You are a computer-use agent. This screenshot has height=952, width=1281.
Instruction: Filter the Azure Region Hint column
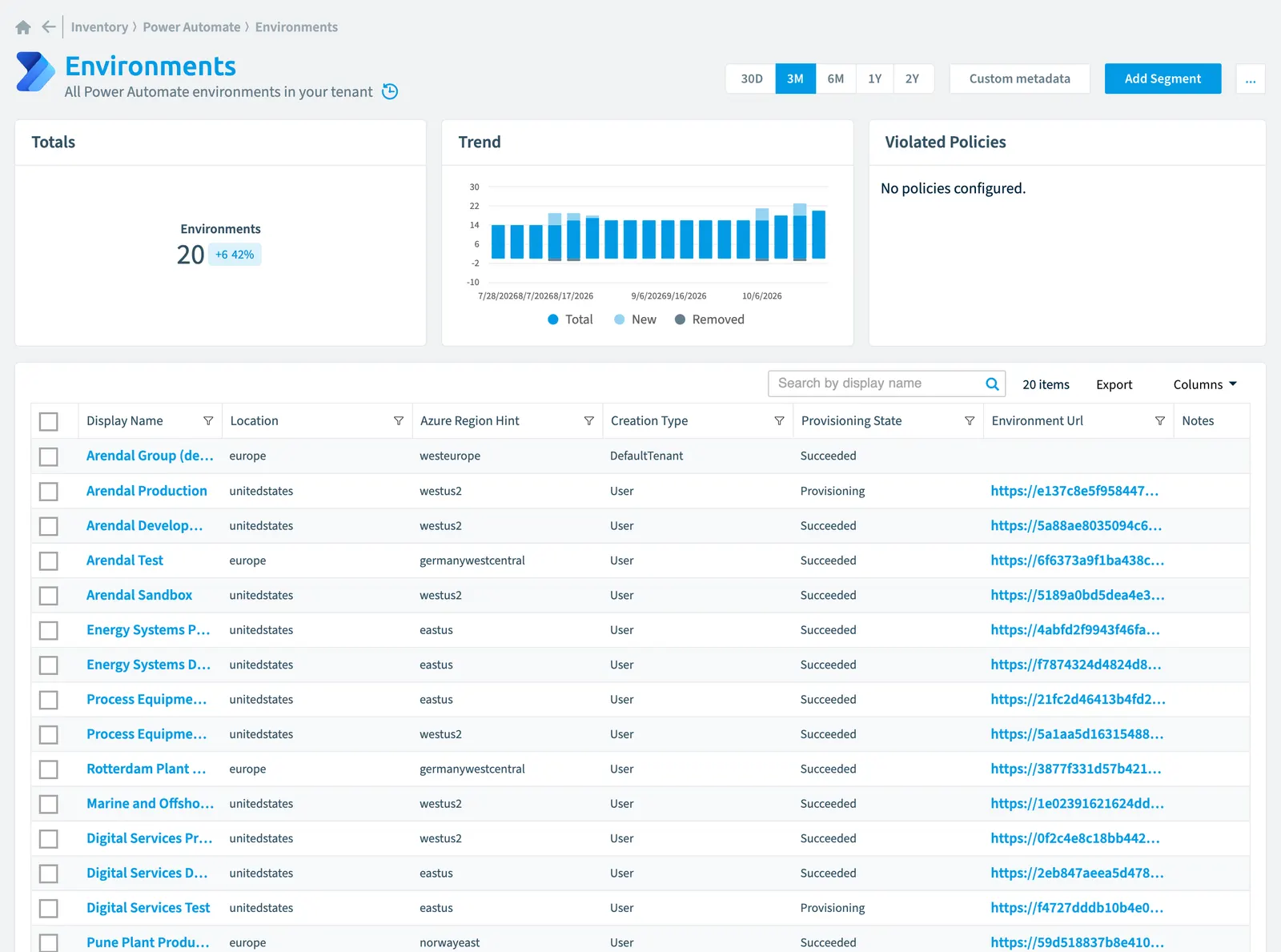pyautogui.click(x=589, y=421)
